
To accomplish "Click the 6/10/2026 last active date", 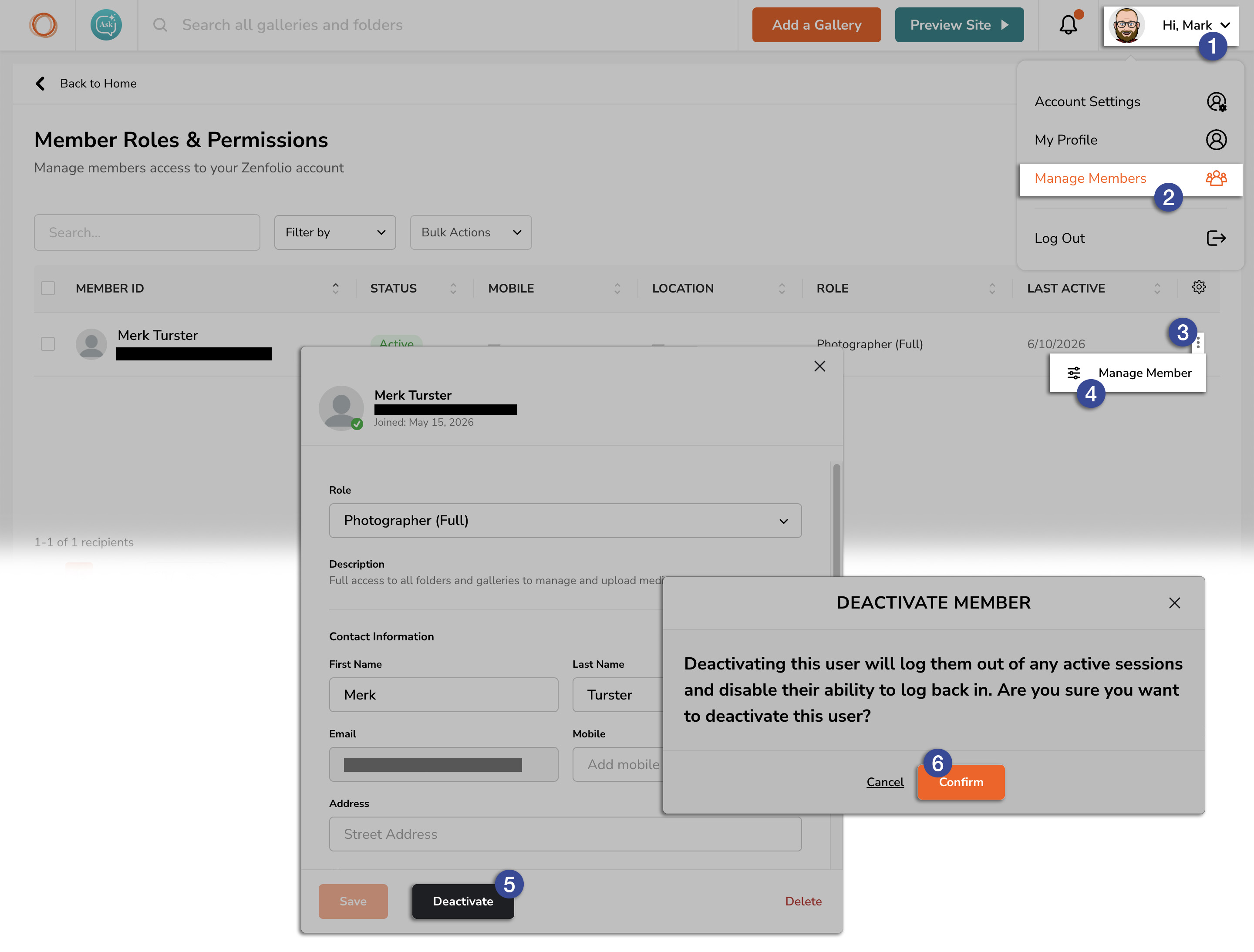I will pos(1055,344).
